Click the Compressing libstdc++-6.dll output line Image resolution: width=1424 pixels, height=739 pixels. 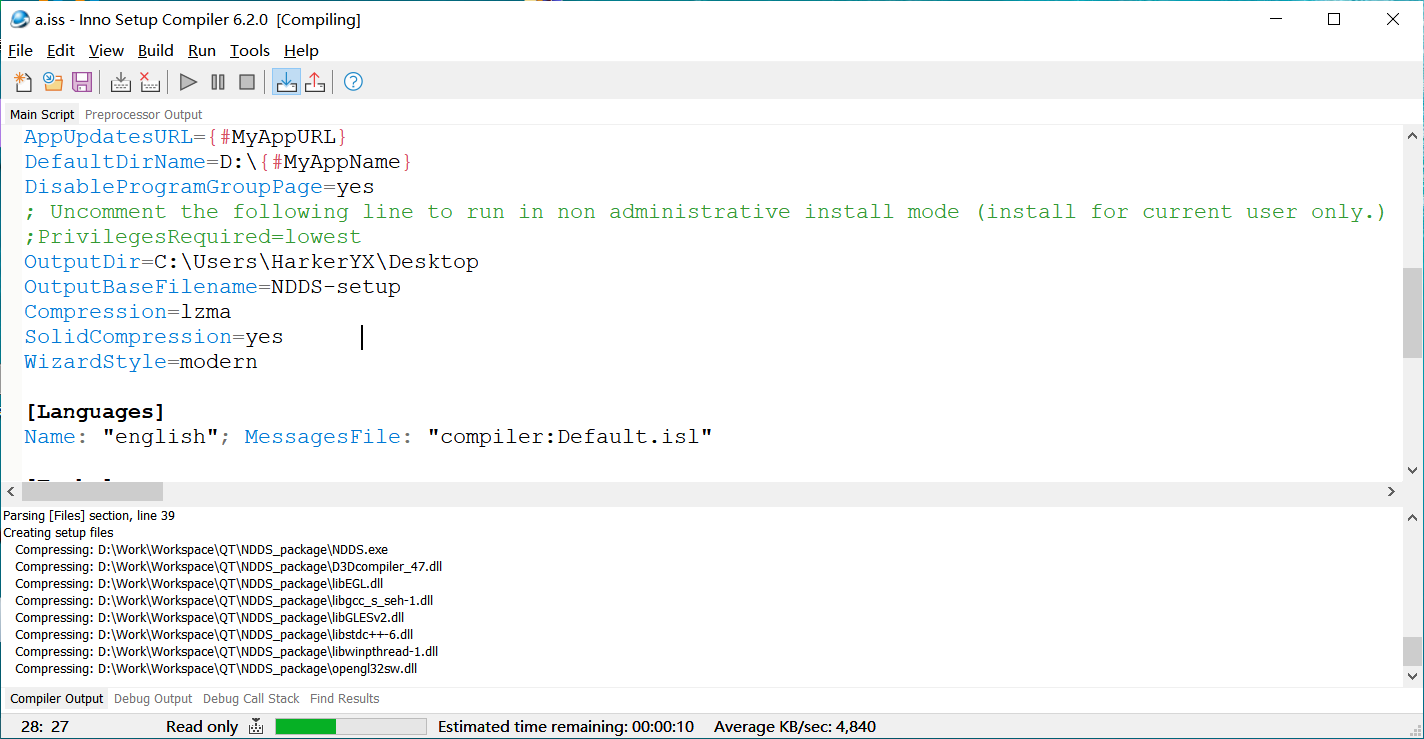[214, 635]
